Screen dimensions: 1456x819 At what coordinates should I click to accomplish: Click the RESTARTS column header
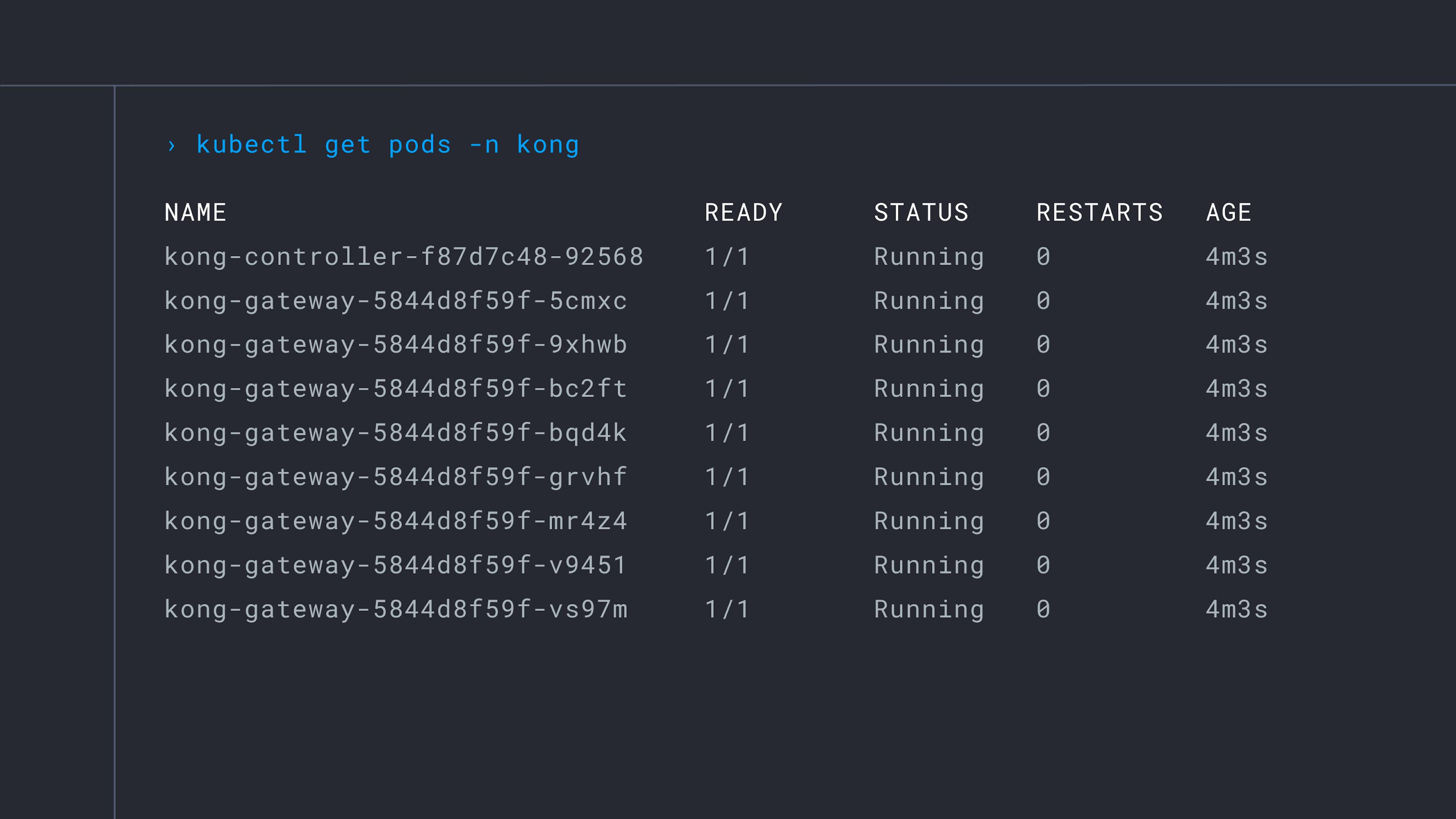(1099, 212)
